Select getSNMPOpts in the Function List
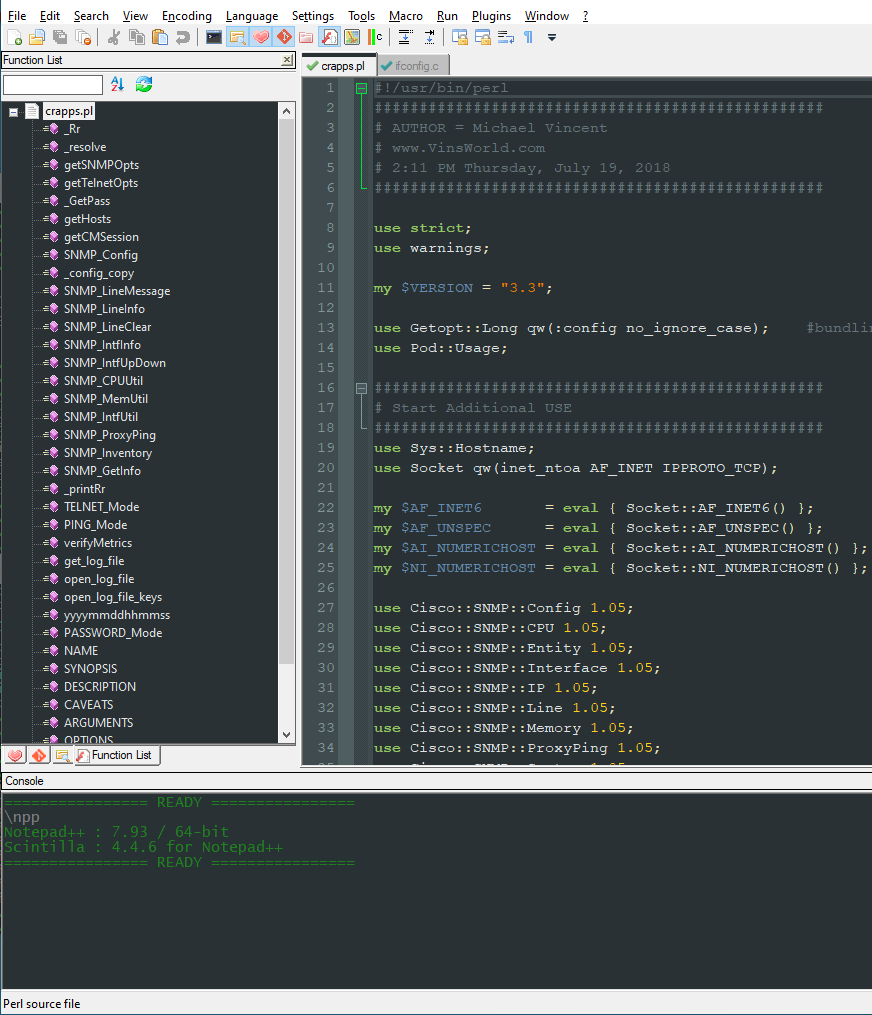Image resolution: width=872 pixels, height=1015 pixels. tap(101, 165)
